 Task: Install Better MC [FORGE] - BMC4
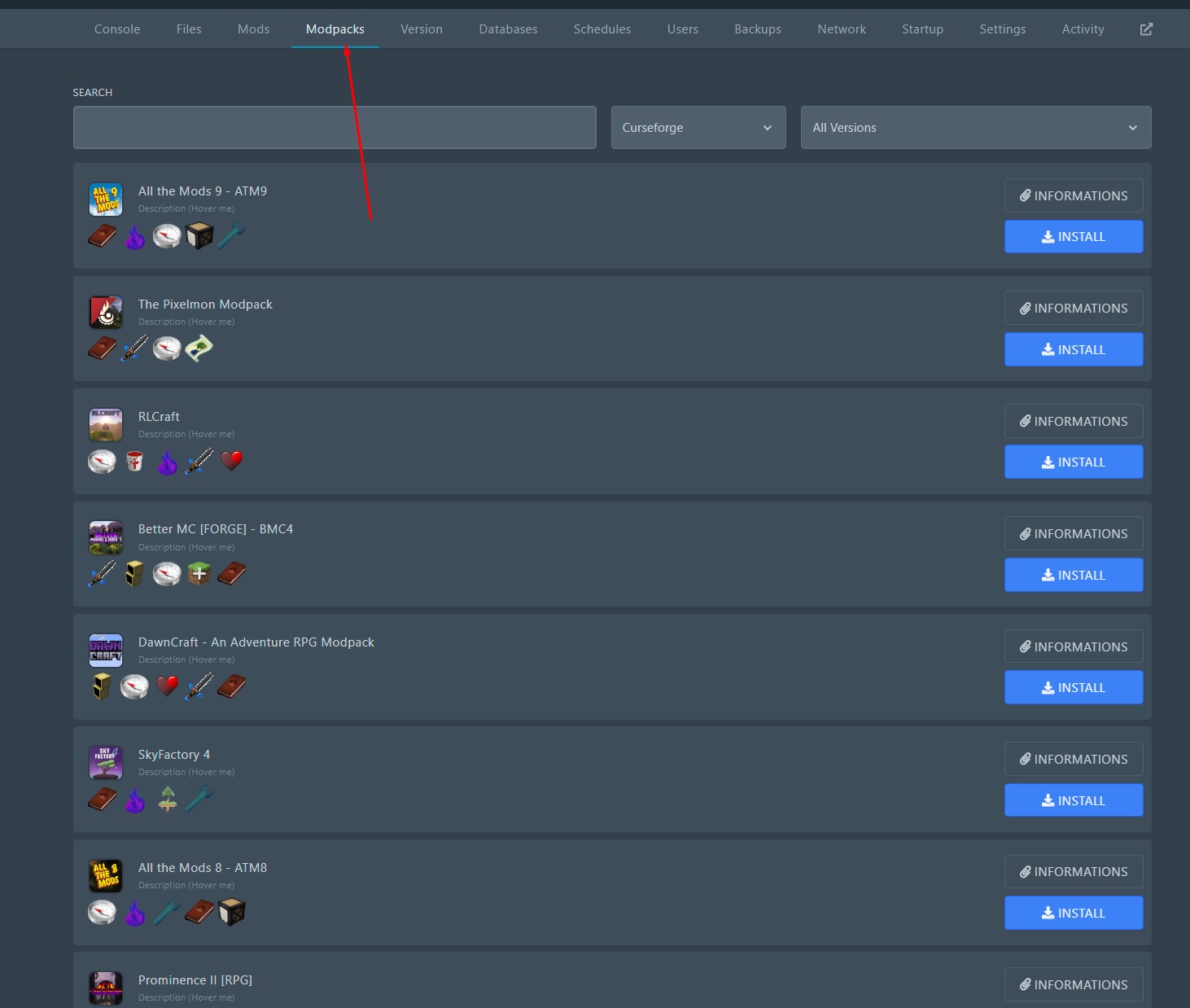coord(1074,575)
